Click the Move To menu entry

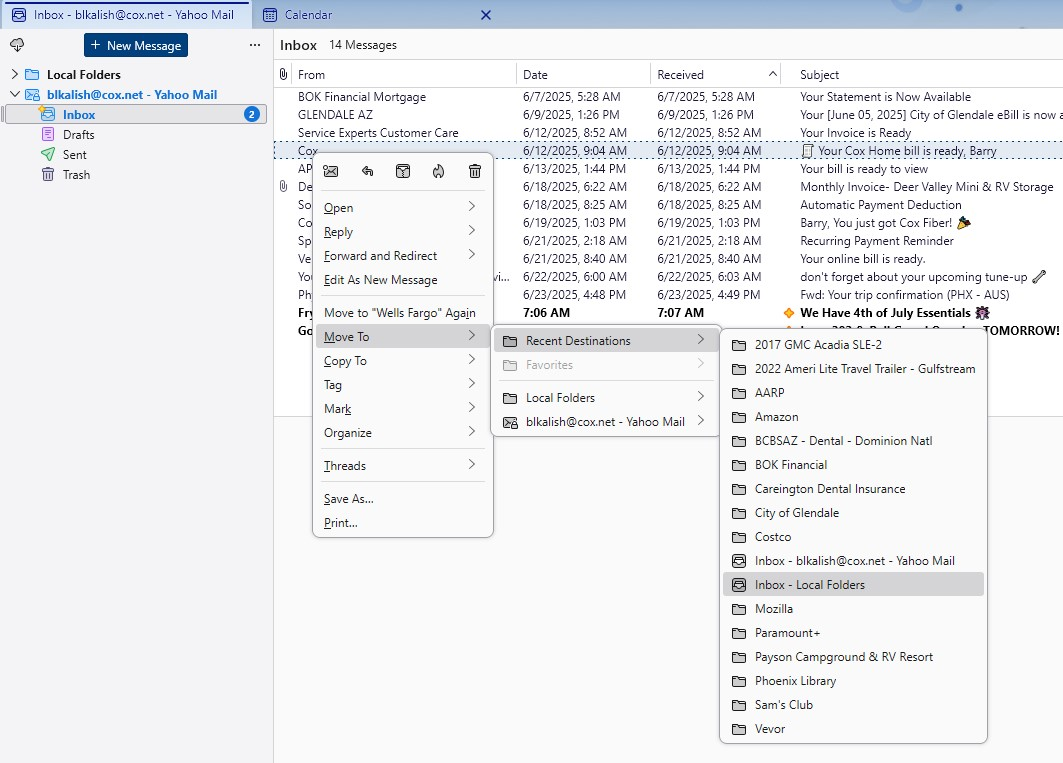pyautogui.click(x=403, y=336)
